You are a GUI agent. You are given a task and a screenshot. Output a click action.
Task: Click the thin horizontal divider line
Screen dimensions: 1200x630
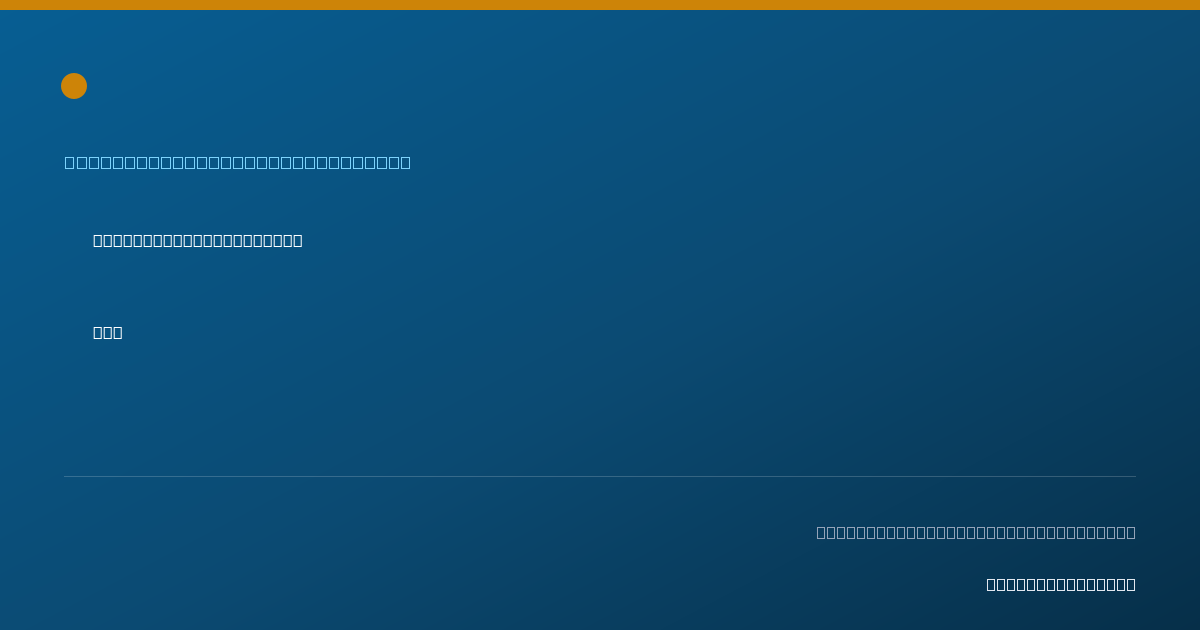point(600,476)
